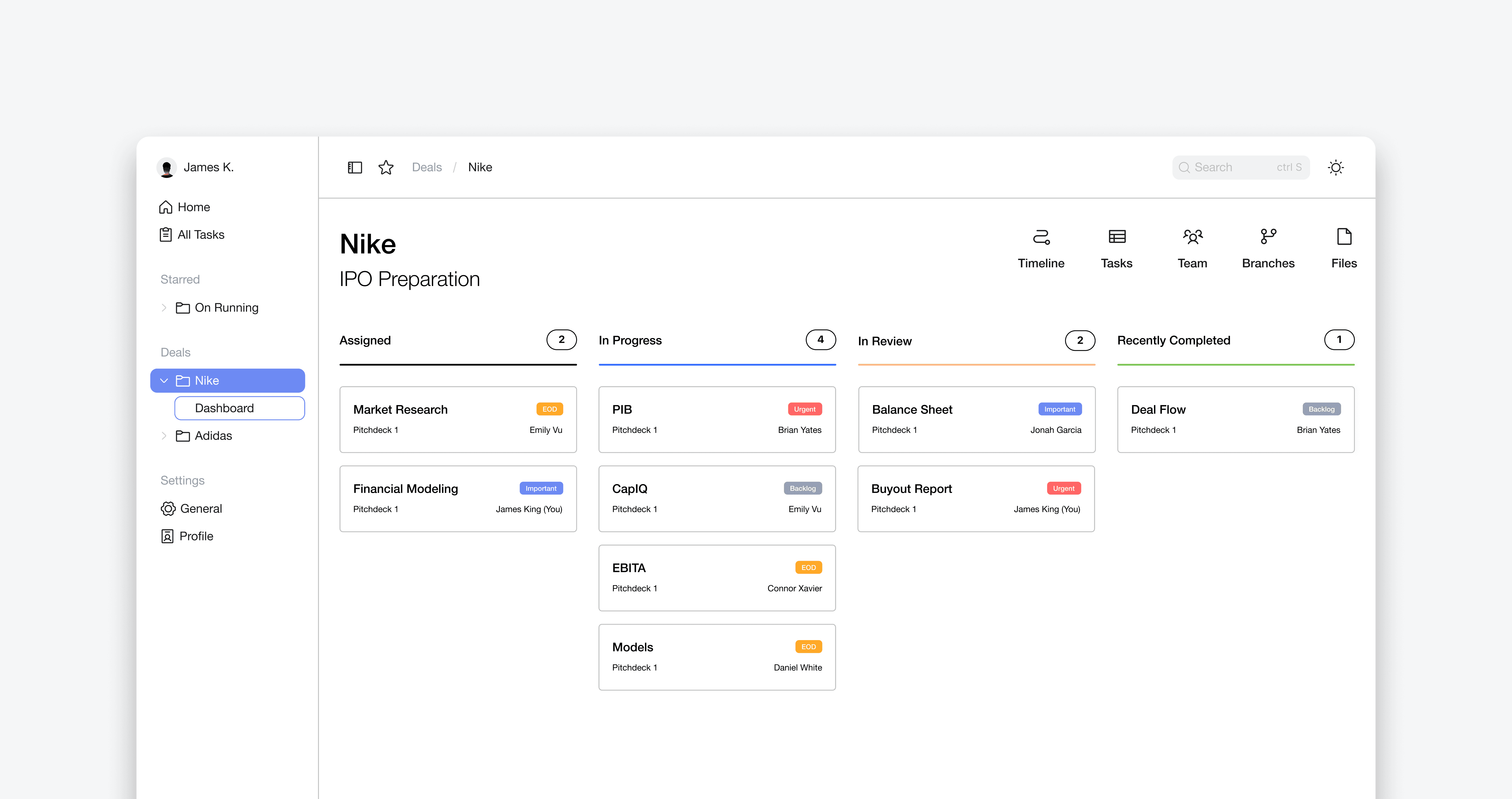Focus the Search field
The image size is (1512, 799).
point(1241,167)
